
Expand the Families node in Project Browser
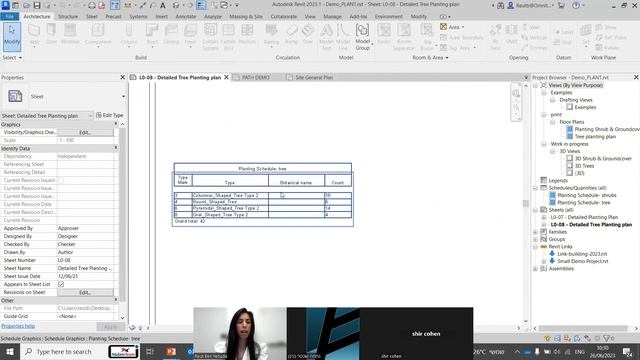(536, 232)
